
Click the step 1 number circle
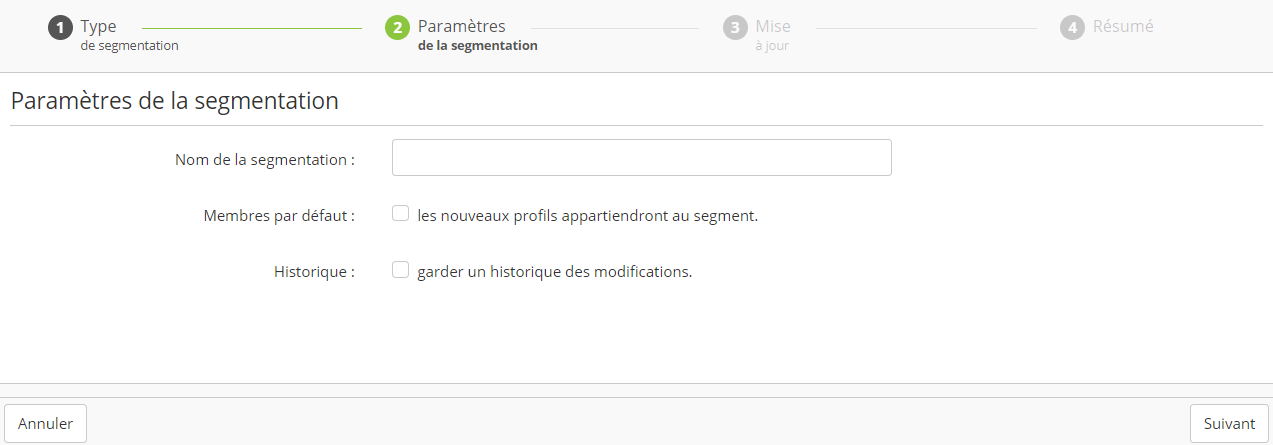pos(61,28)
